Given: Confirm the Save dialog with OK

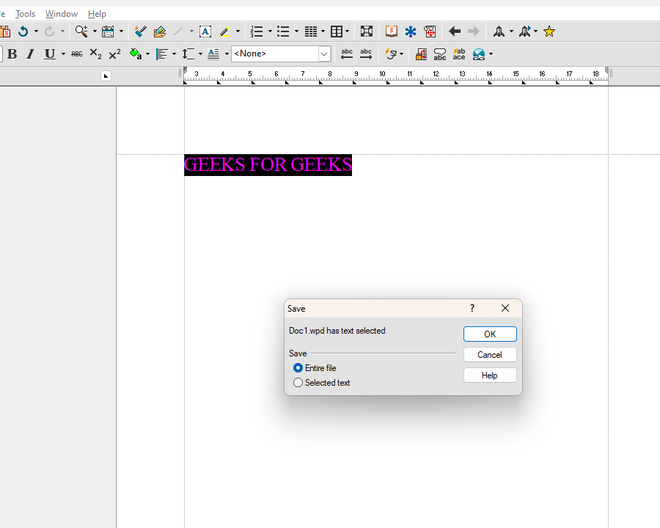Looking at the screenshot, I should (x=490, y=334).
